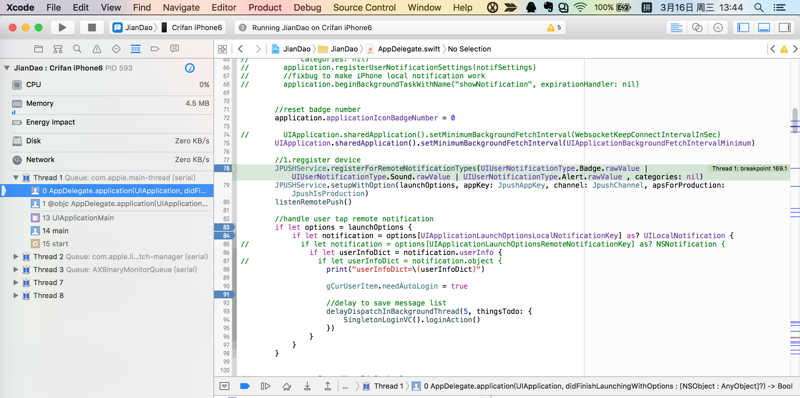Open the Project navigator folder icon
The image size is (800, 398).
38,49
